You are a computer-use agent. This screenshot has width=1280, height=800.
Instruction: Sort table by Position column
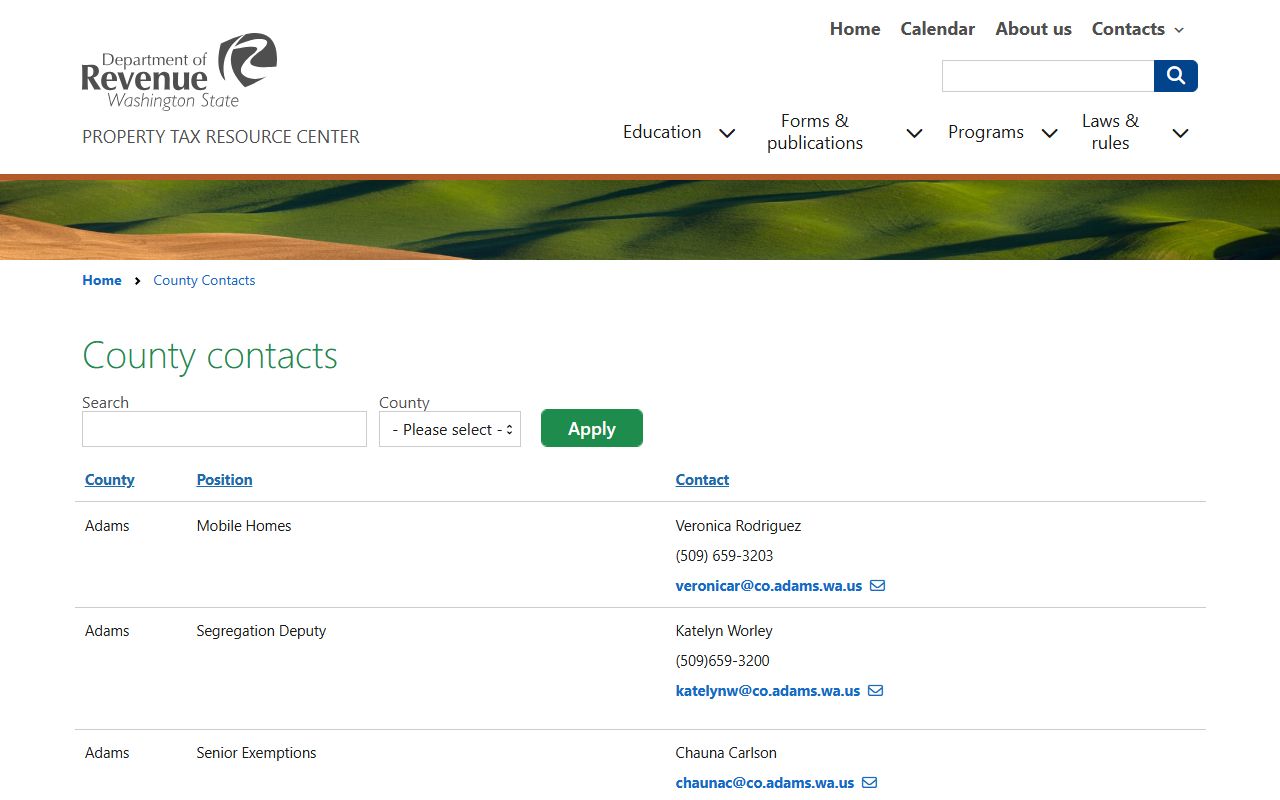(224, 480)
